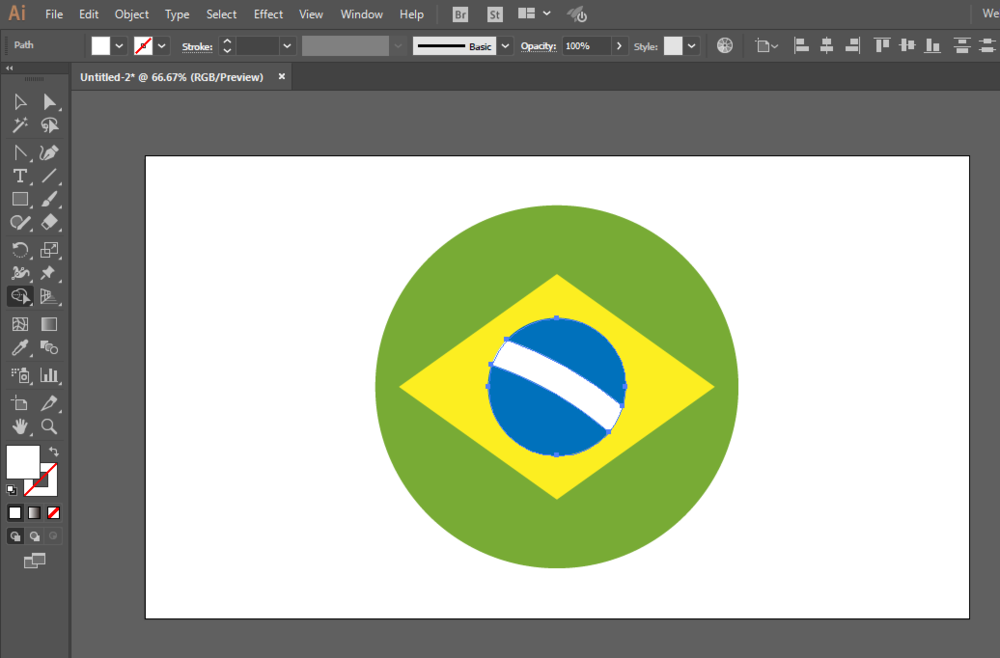Open Recolor Artwork color wheel
Viewport: 1000px width, 658px height.
724,46
